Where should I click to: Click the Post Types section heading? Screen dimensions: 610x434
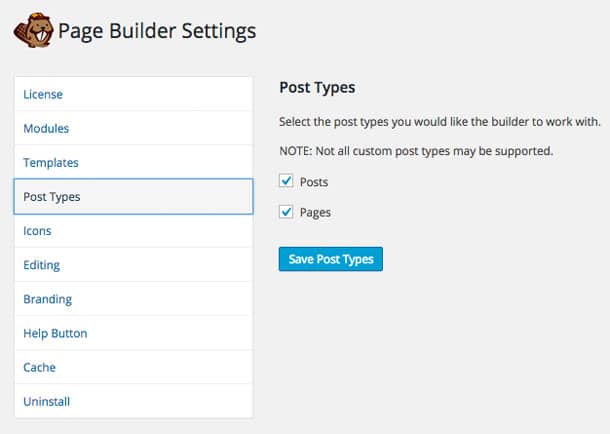[317, 88]
